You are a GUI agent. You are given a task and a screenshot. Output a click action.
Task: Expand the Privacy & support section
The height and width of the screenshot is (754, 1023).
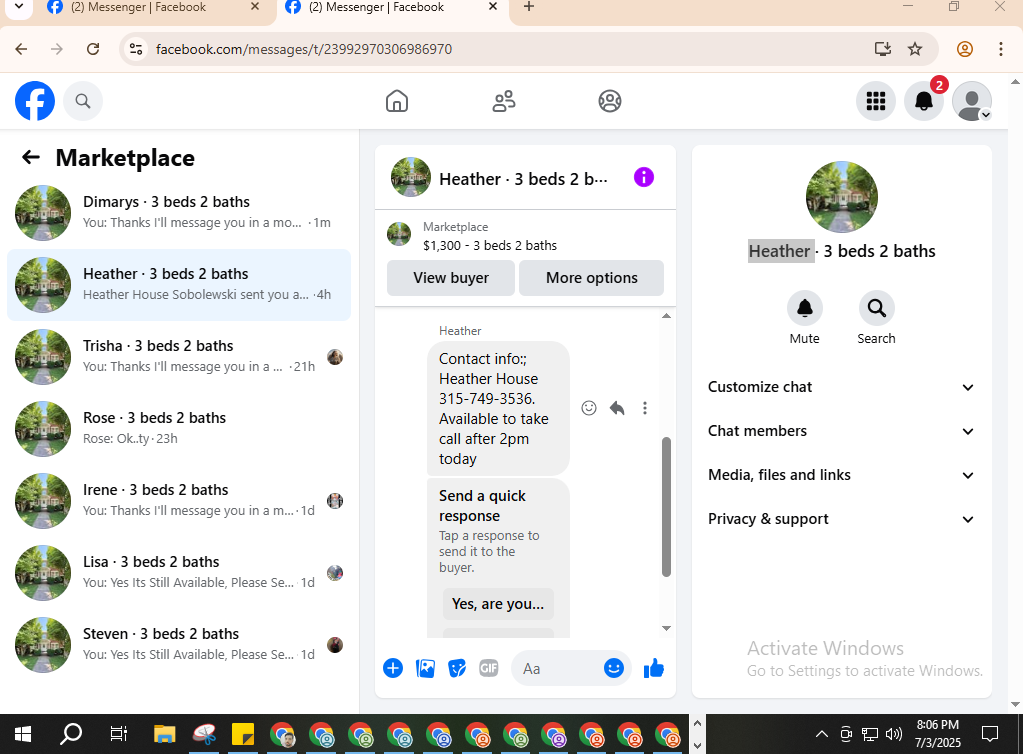coord(842,519)
